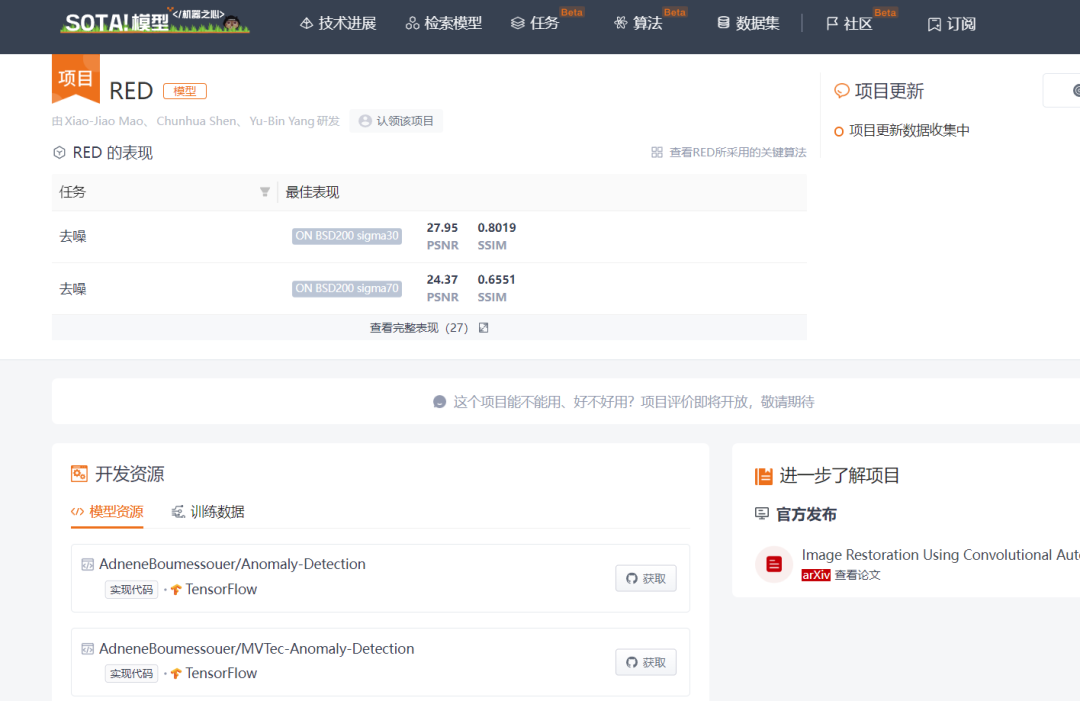Viewport: 1080px width, 701px height.
Task: Click the orange 项目 ribbon badge
Action: 76,79
